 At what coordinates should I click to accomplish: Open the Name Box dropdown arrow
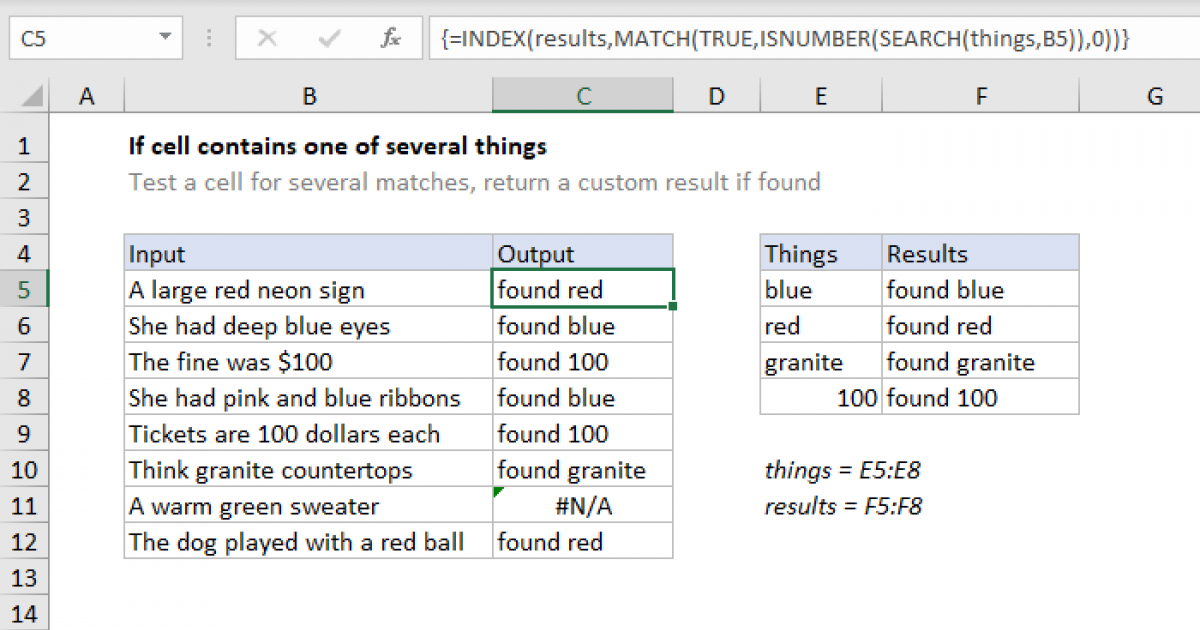click(x=166, y=38)
